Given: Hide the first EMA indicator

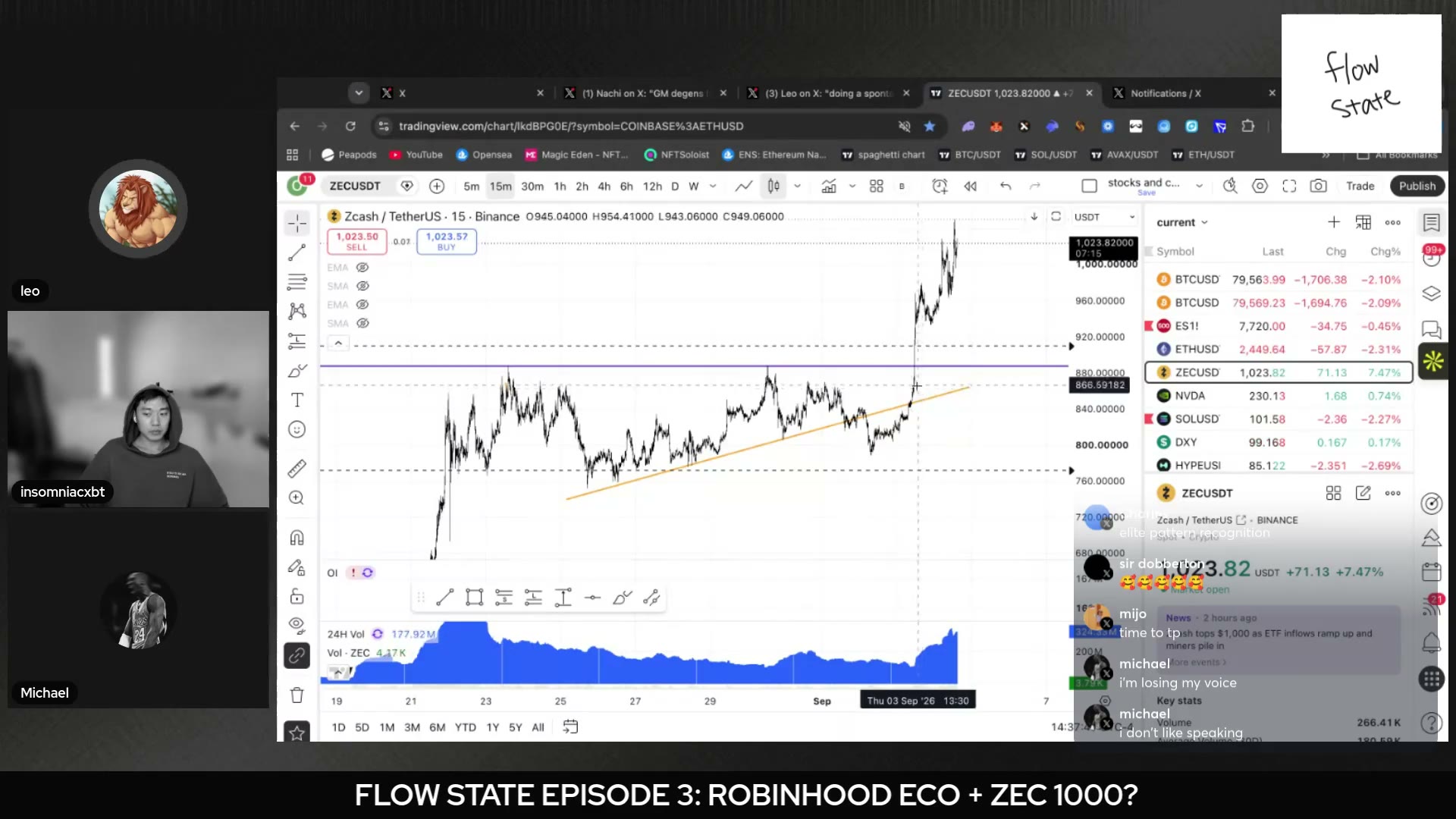Looking at the screenshot, I should [x=362, y=268].
